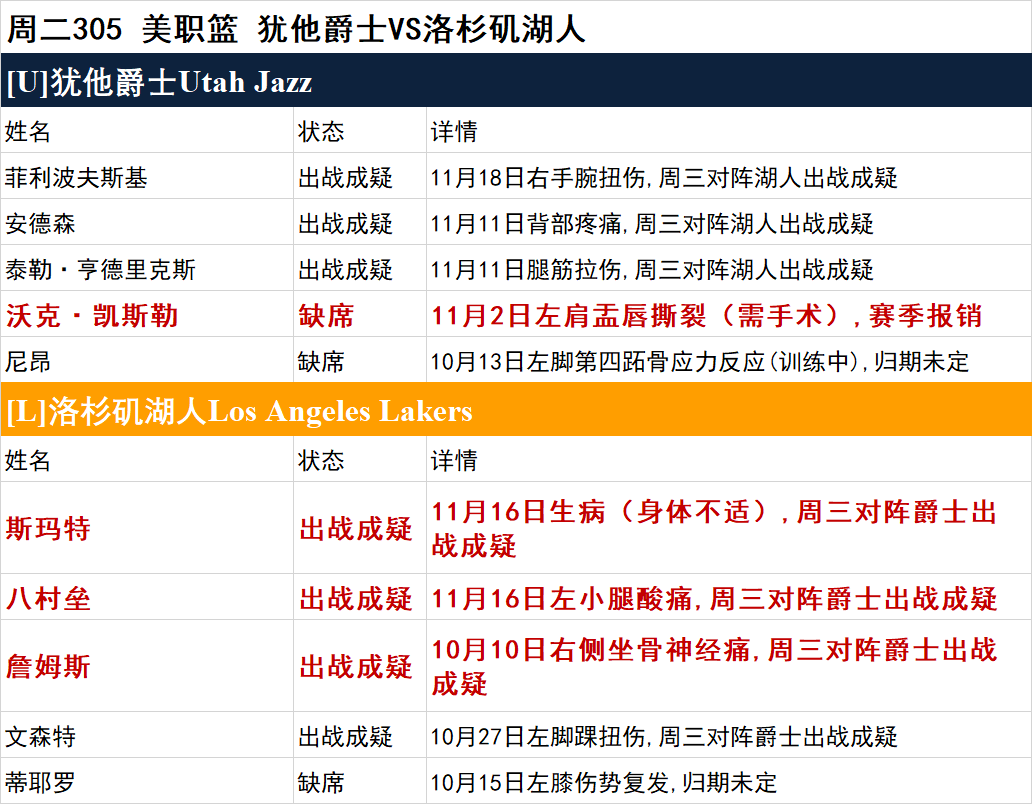This screenshot has height=804, width=1032.
Task: Click 詹姆斯 in the Lakers roster
Action: [48, 664]
